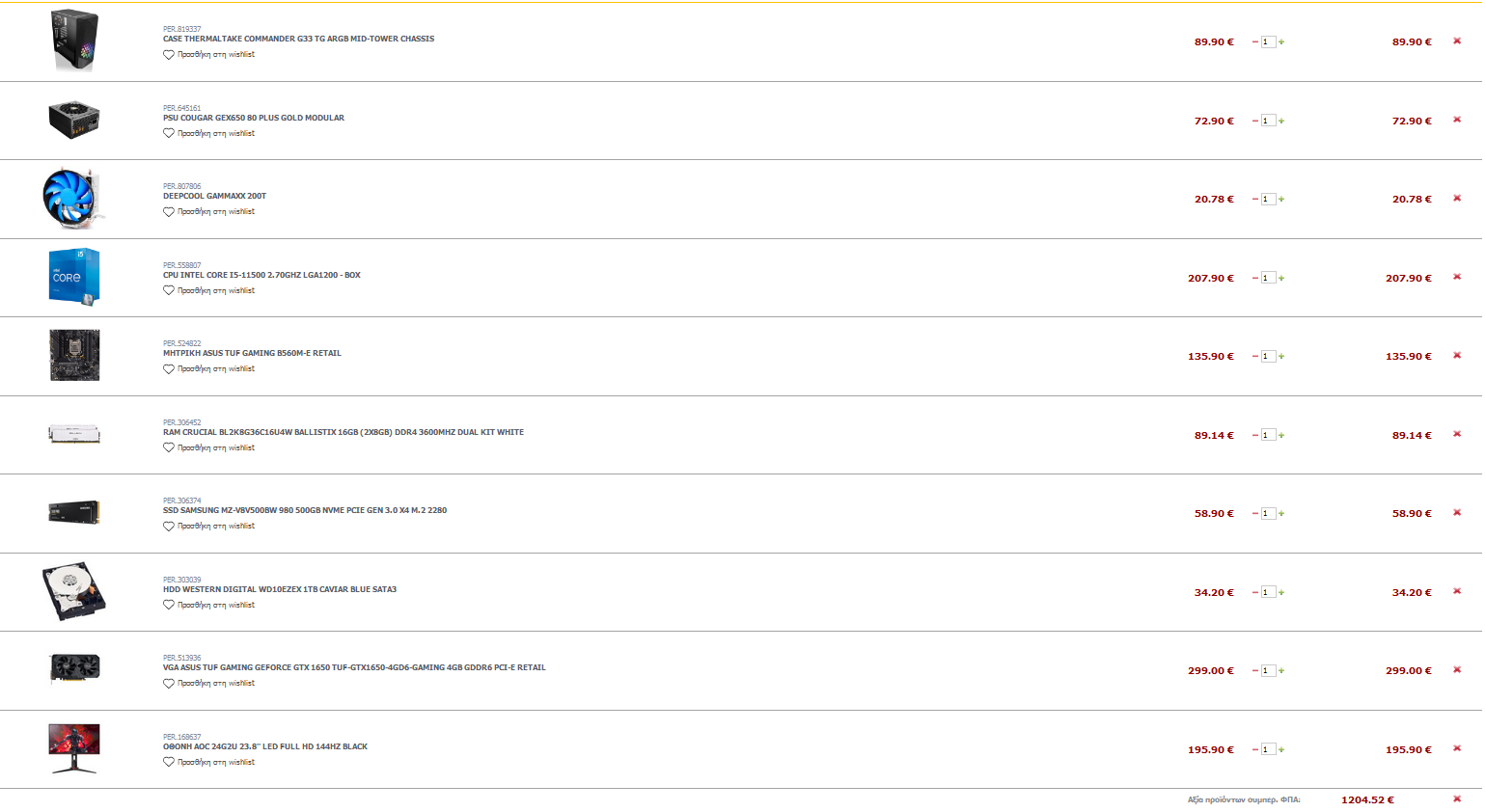Screen dimensions: 1486x812
Task: Remove AOC 24G2U monitor from cart
Action: pyautogui.click(x=1457, y=748)
